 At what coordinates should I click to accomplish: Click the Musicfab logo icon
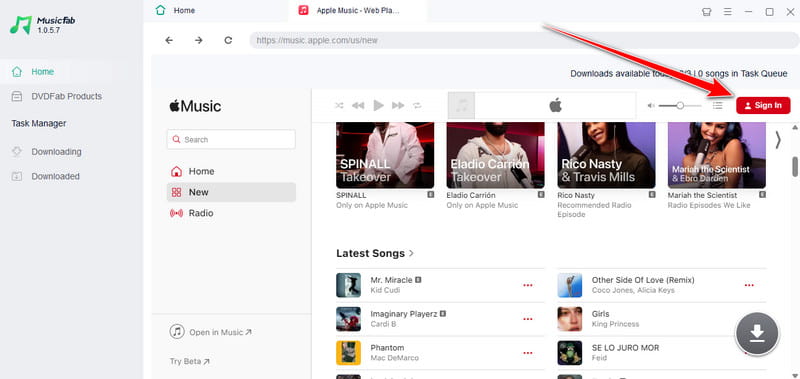(x=21, y=24)
